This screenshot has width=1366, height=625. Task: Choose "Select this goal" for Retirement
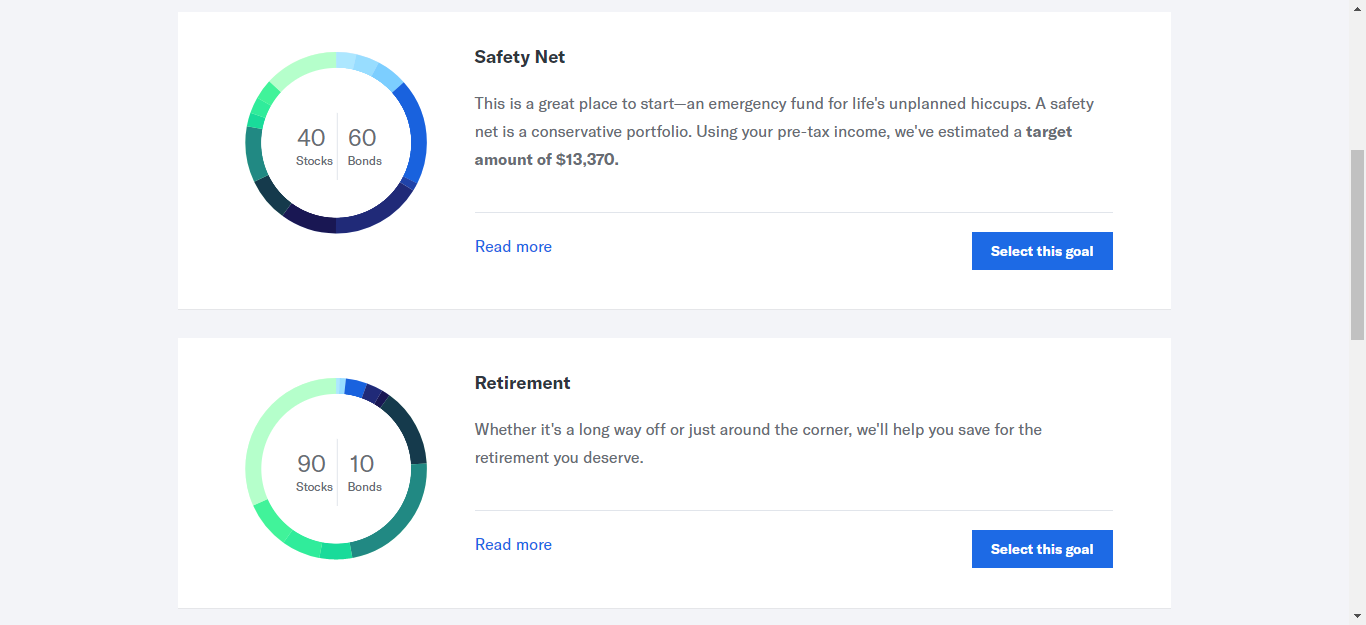click(1042, 549)
